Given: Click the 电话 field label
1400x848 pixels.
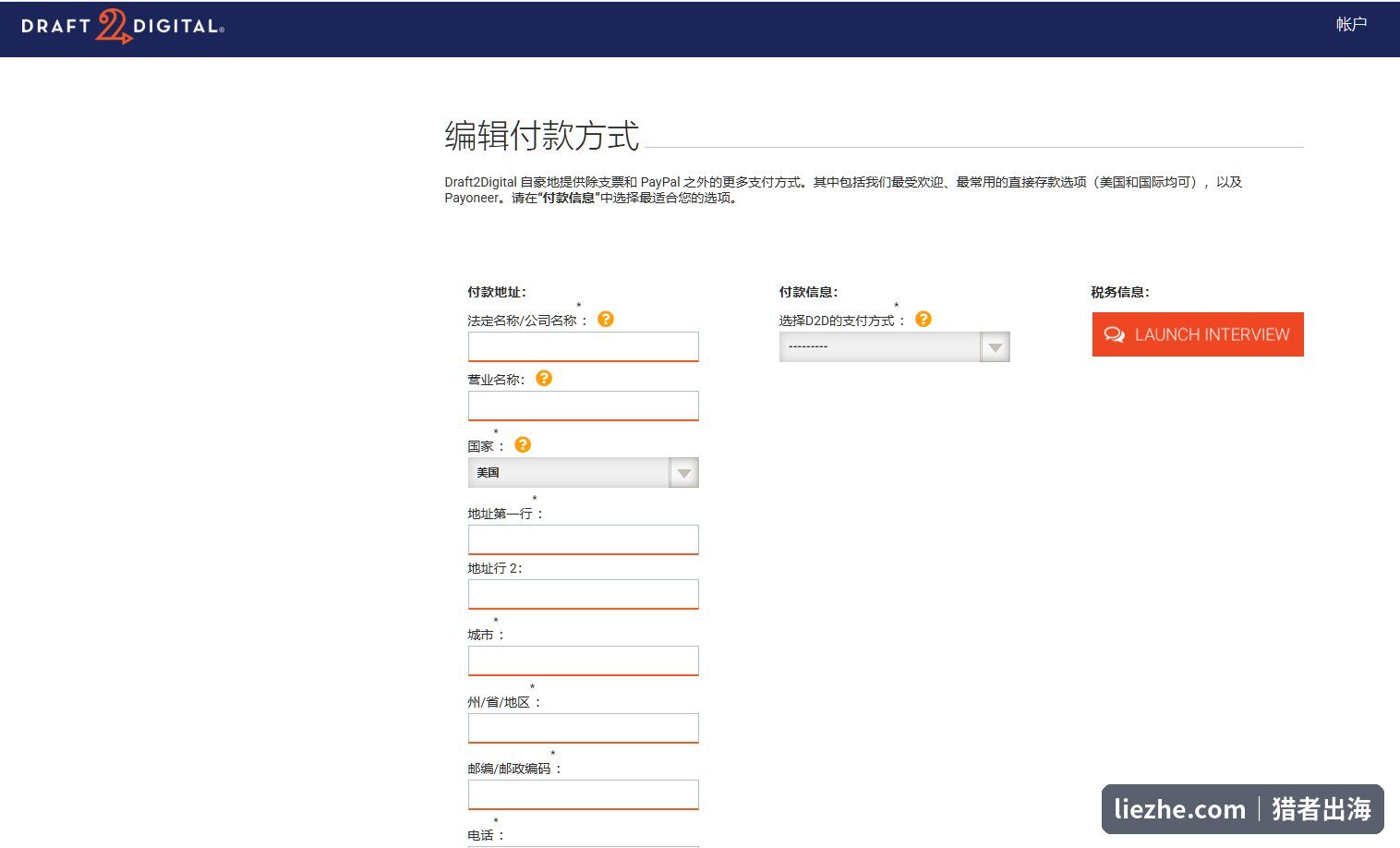Looking at the screenshot, I should click(486, 835).
